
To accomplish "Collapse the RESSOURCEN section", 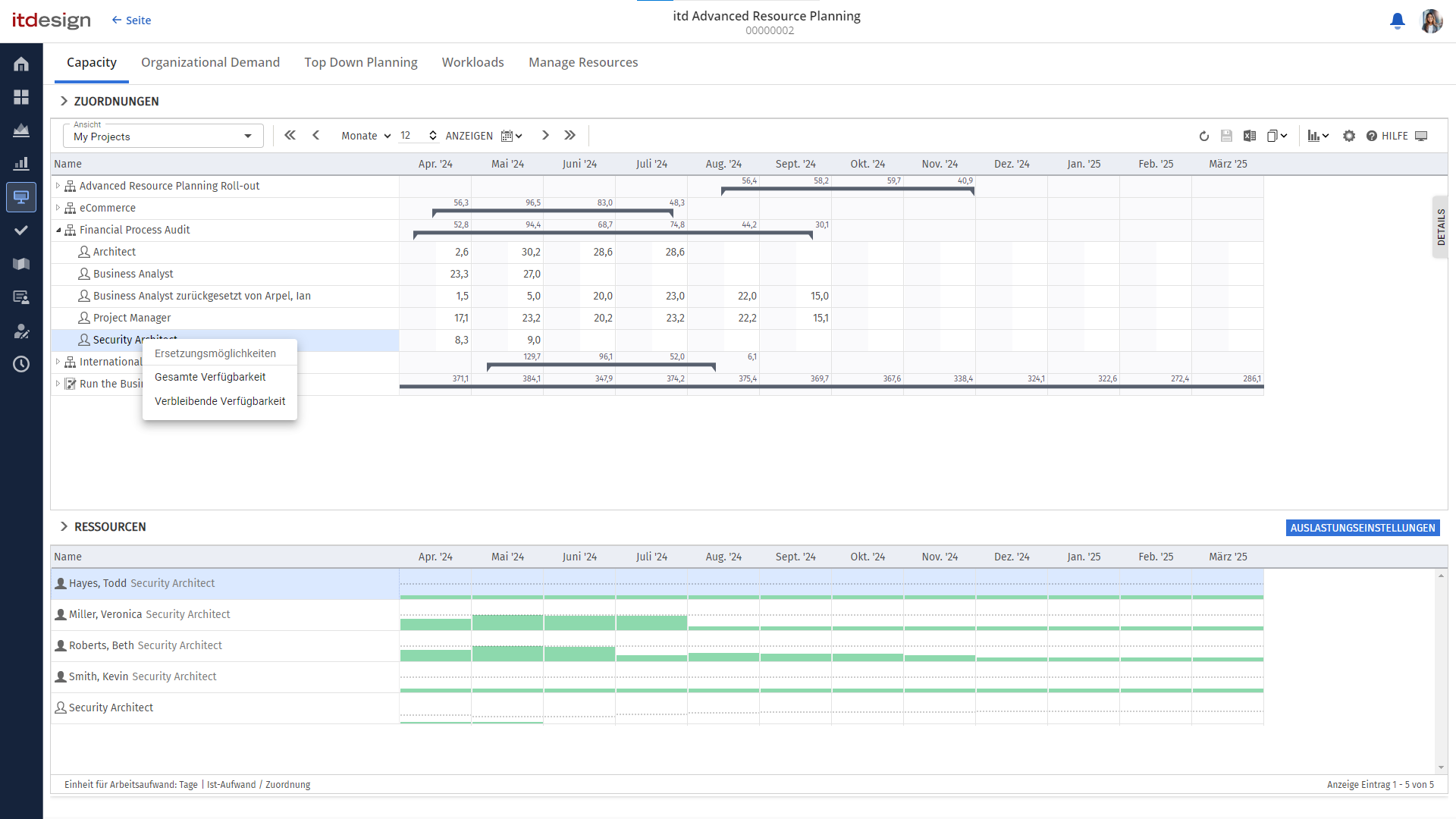I will (64, 527).
